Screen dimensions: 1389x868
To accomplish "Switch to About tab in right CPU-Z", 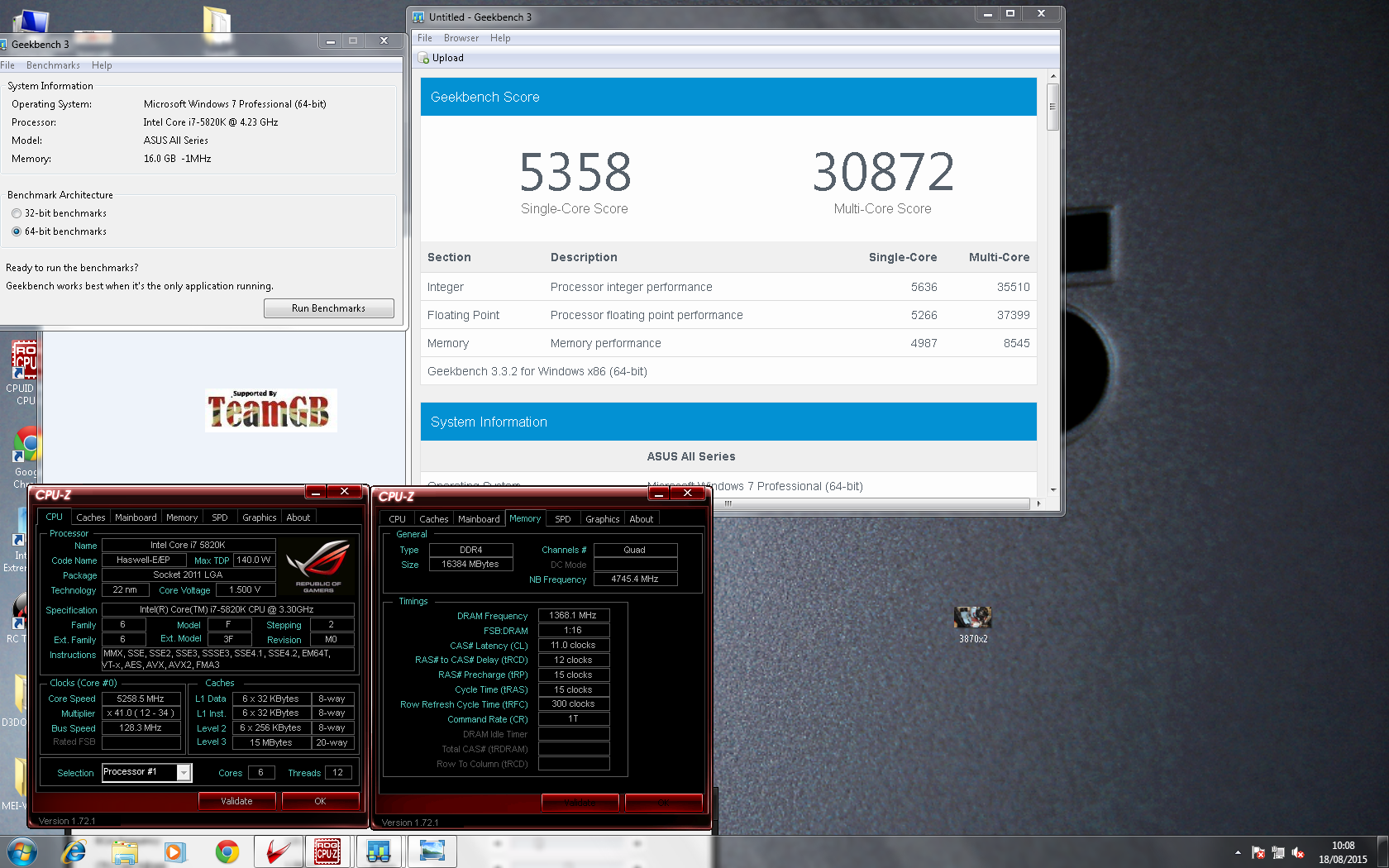I will [642, 519].
